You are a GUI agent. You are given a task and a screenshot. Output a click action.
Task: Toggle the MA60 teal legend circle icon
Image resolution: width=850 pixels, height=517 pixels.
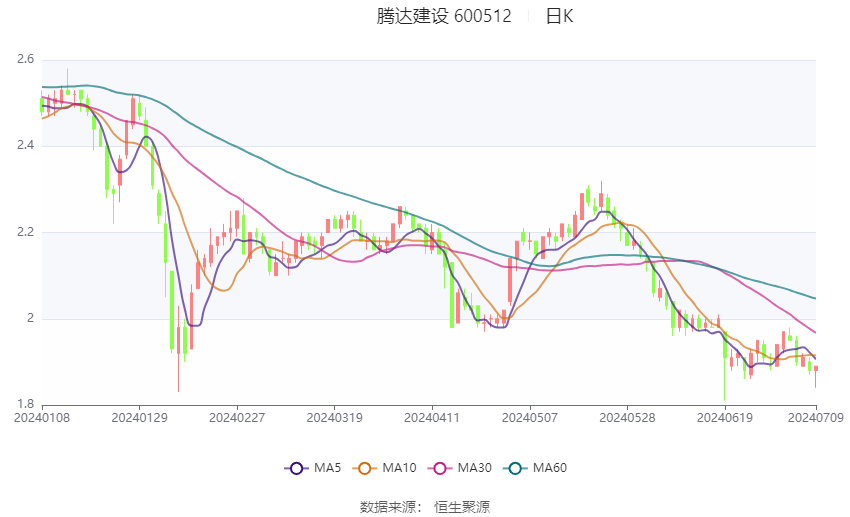[515, 467]
